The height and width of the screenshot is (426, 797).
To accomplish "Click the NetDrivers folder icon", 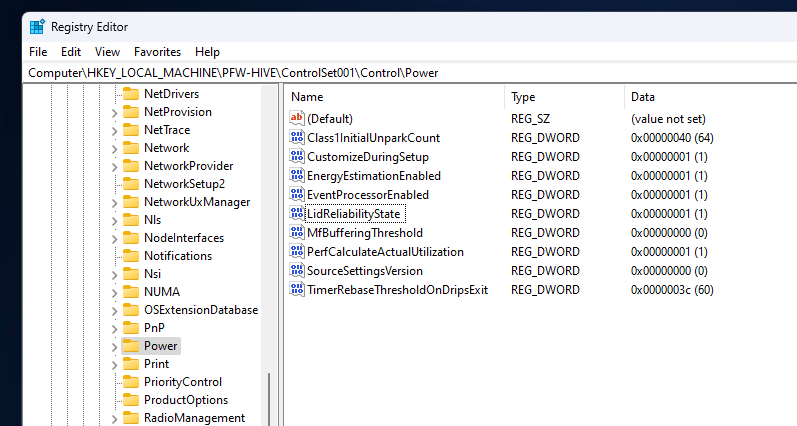I will tap(131, 94).
